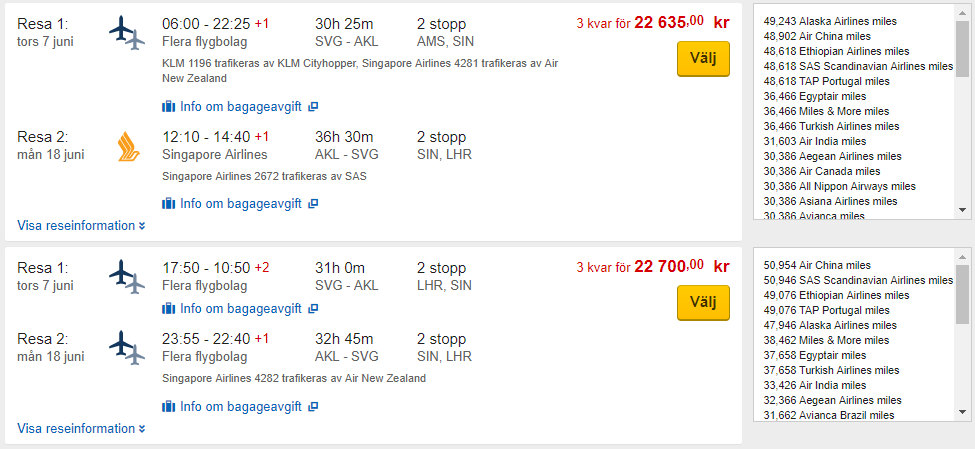Click suitcase icon beside first baggage fee info

click(169, 106)
